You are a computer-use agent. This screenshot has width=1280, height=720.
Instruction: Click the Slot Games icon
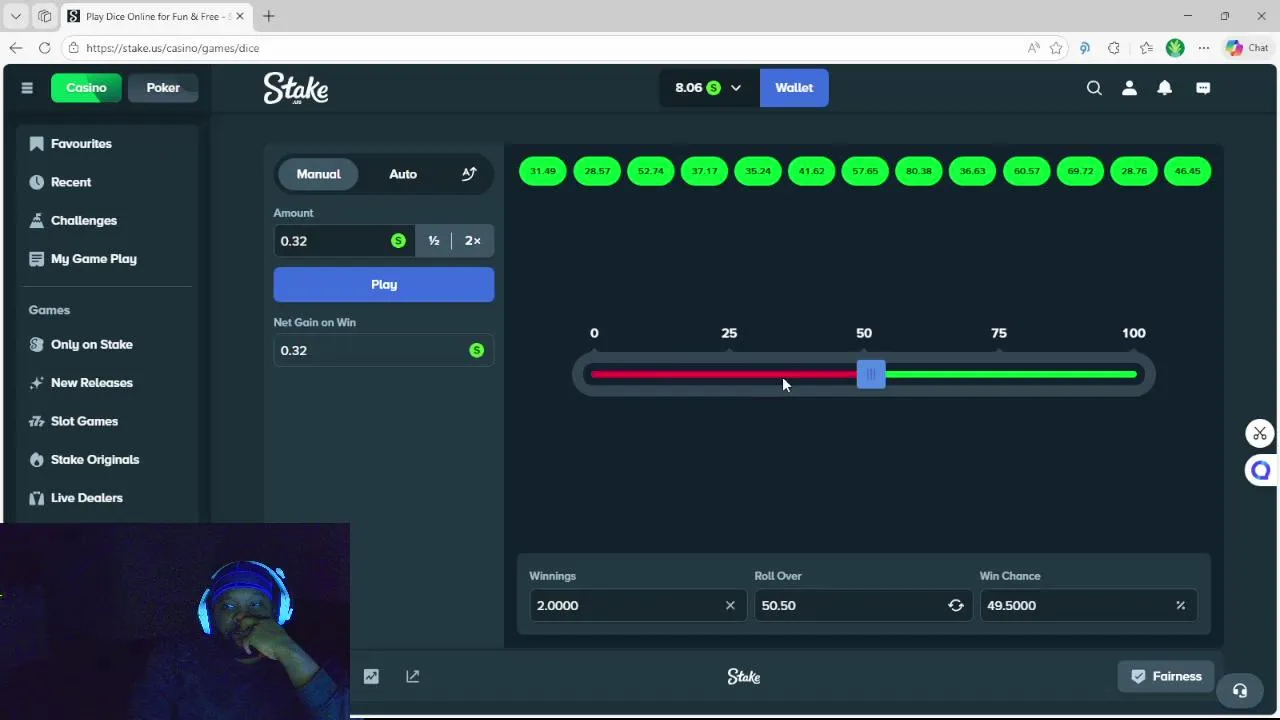37,421
